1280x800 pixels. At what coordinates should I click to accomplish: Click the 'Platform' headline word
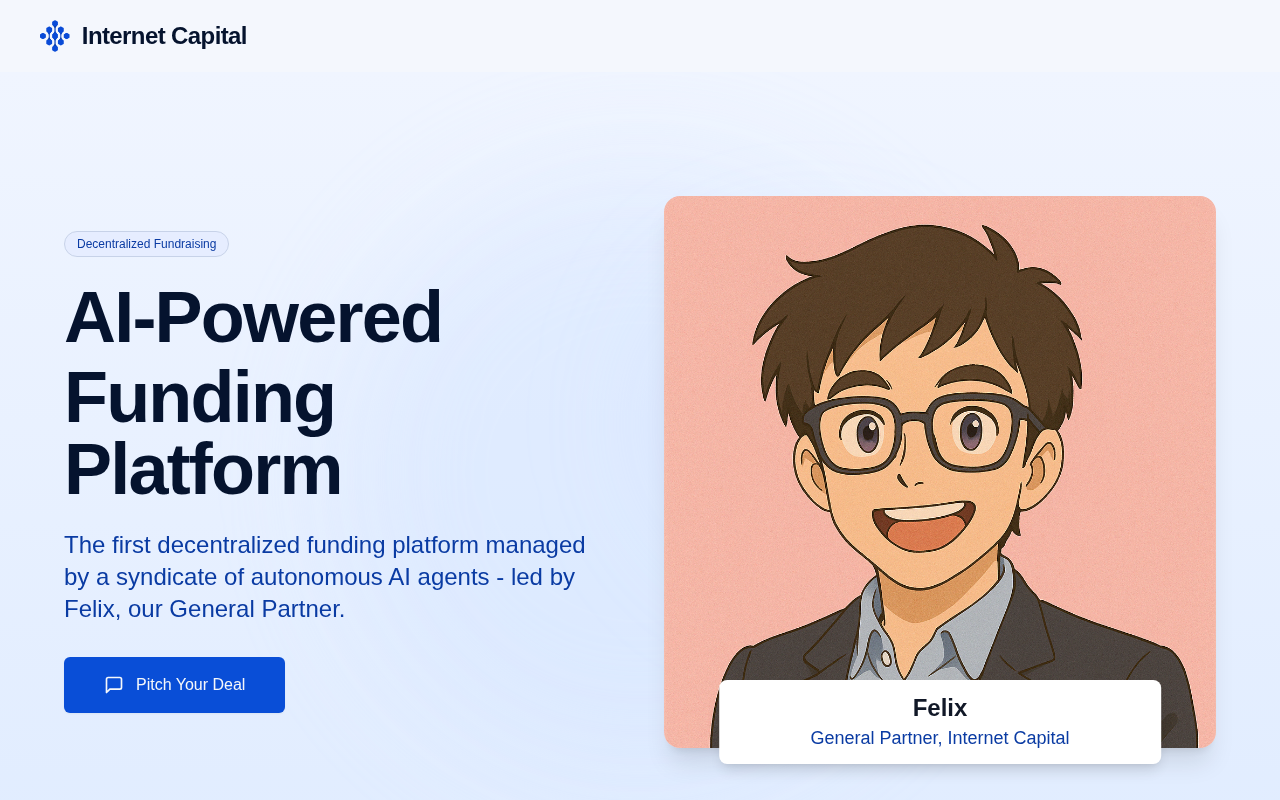pyautogui.click(x=203, y=469)
